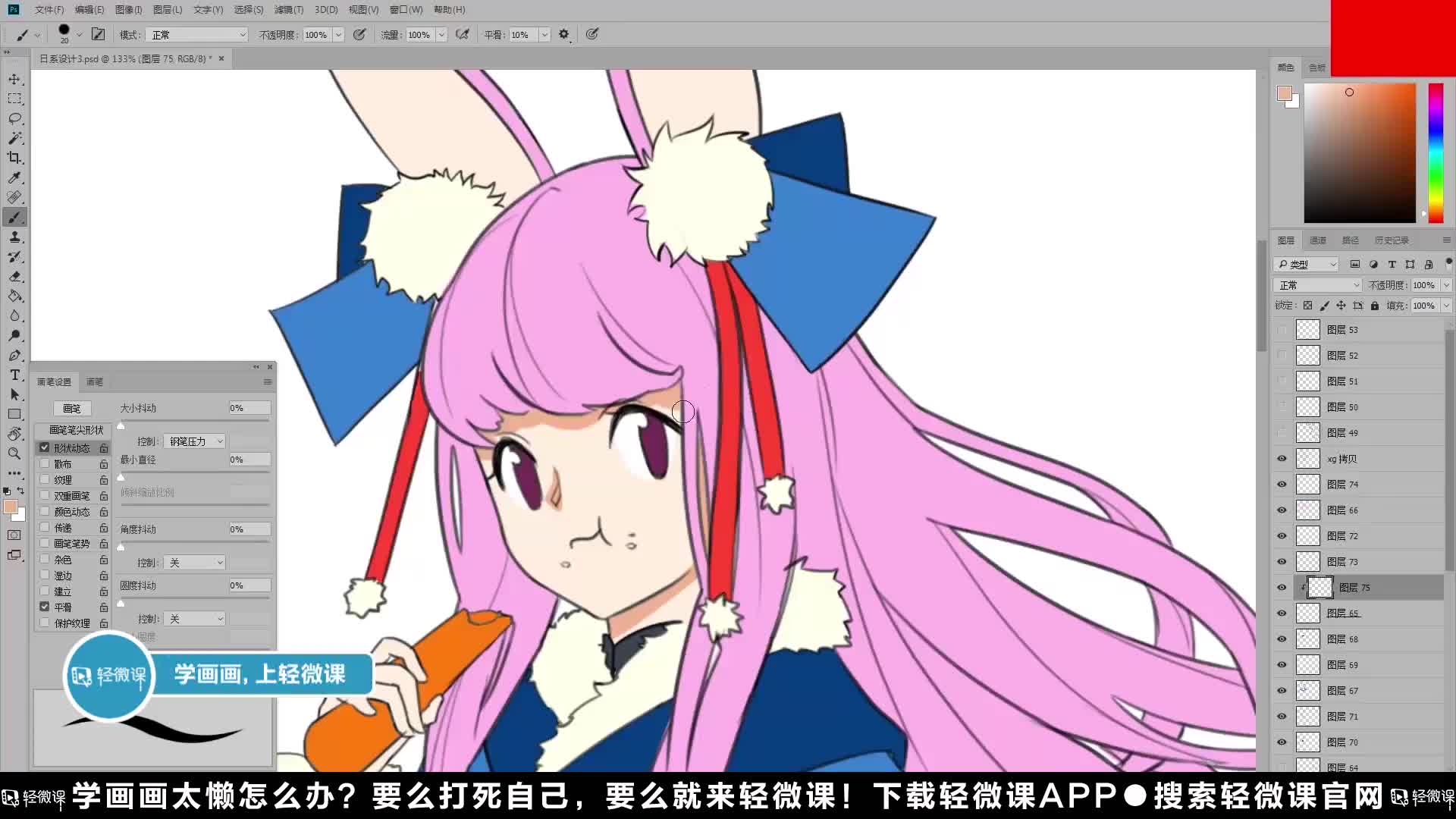The height and width of the screenshot is (819, 1456).
Task: Click the vertical hue spectrum slider
Action: 1436,152
